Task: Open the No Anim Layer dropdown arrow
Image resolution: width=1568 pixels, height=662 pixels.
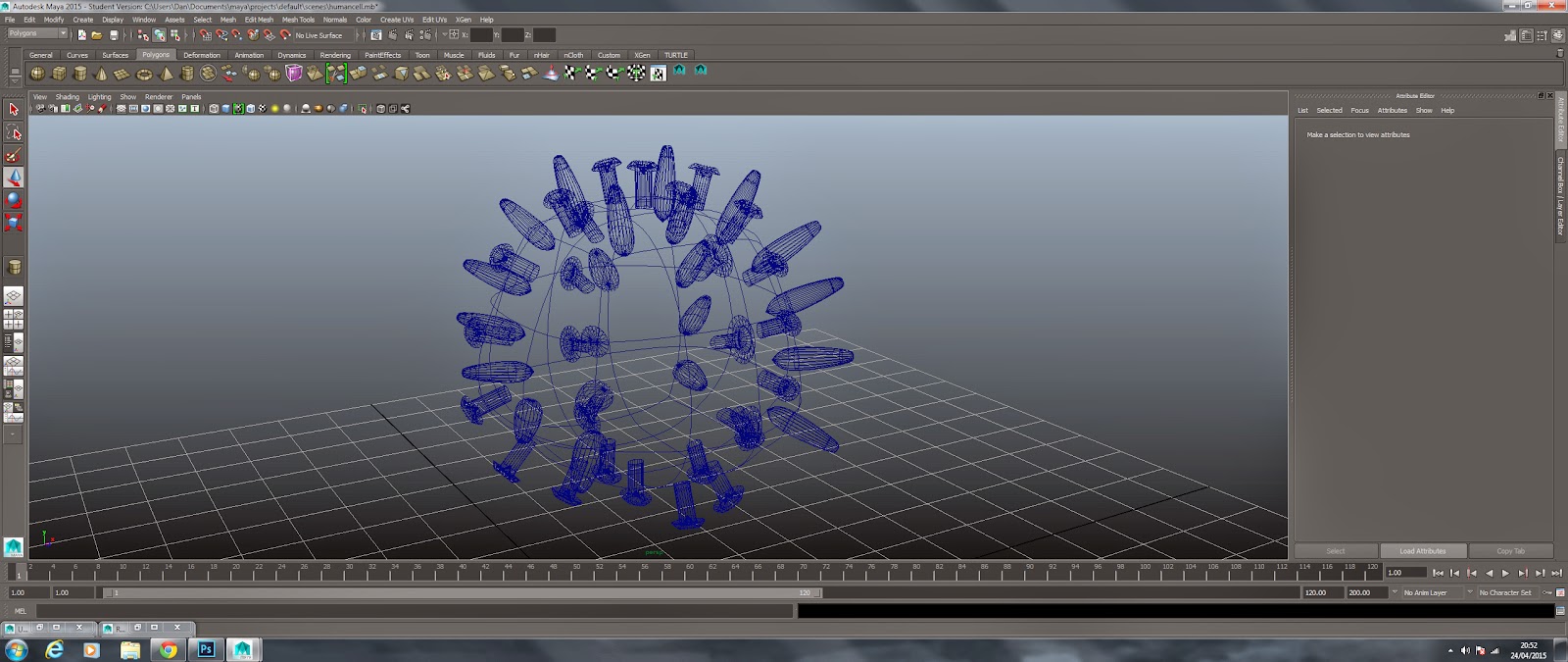Action: (x=1396, y=592)
